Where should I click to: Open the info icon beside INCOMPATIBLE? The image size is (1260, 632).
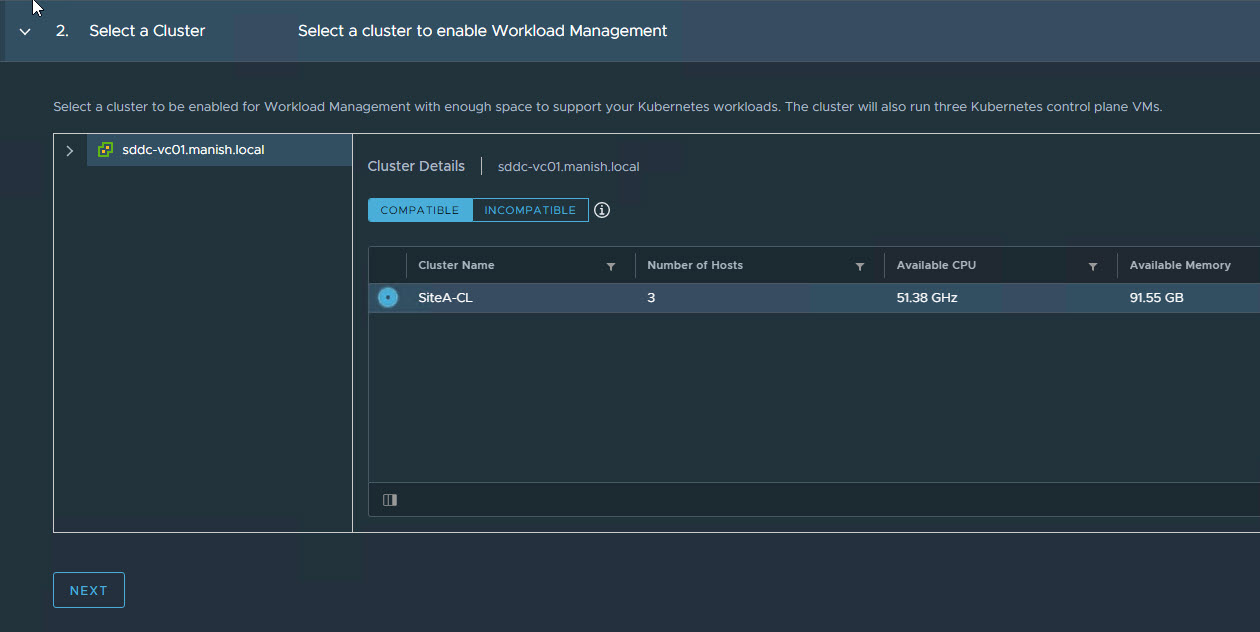tap(602, 210)
